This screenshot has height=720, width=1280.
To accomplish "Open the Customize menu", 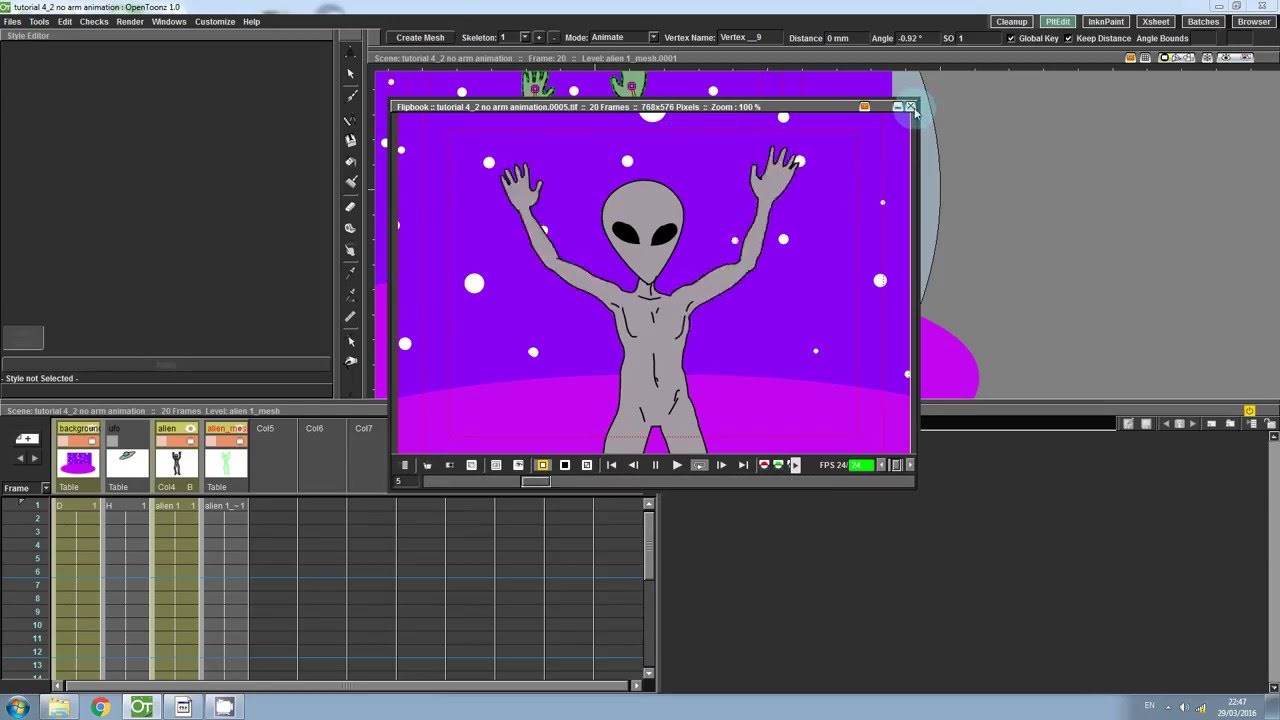I will click(x=215, y=21).
